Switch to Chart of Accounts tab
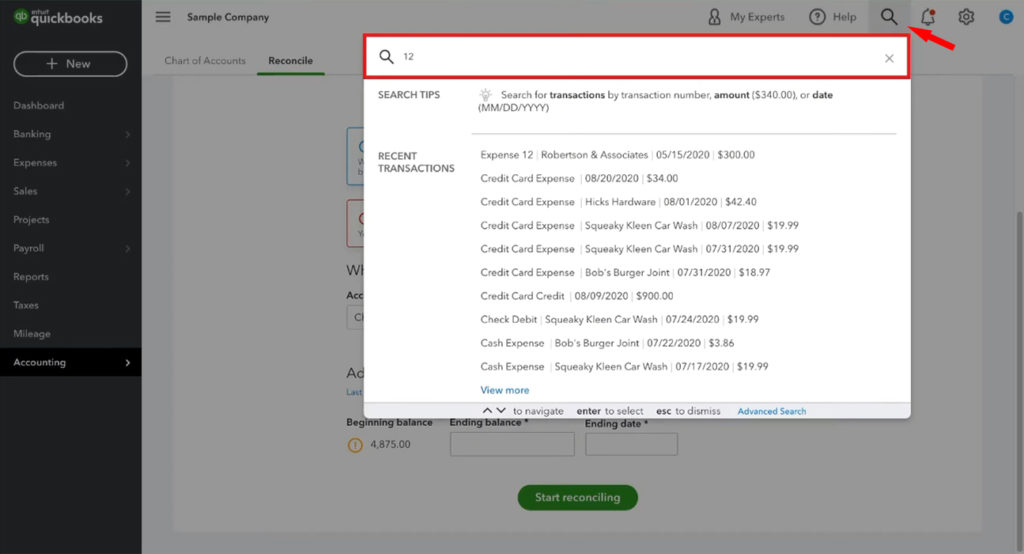 tap(205, 61)
